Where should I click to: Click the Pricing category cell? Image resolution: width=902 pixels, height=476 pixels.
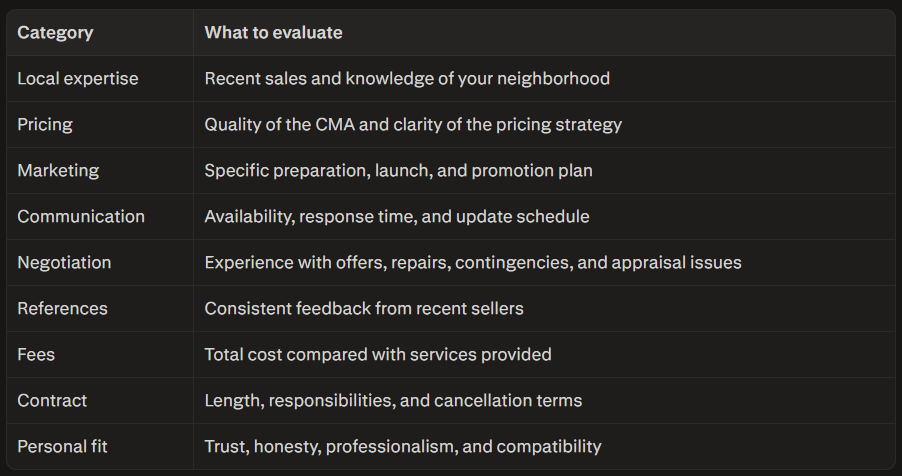click(x=45, y=125)
